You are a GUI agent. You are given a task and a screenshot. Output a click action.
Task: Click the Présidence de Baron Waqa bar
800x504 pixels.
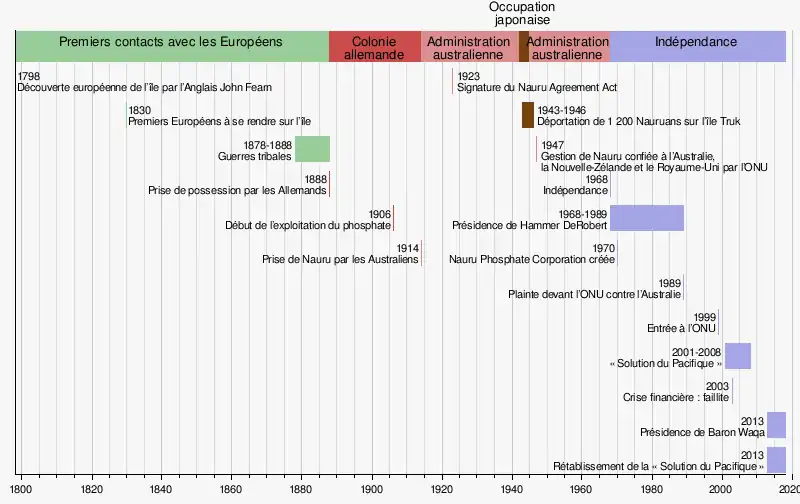[x=776, y=425]
